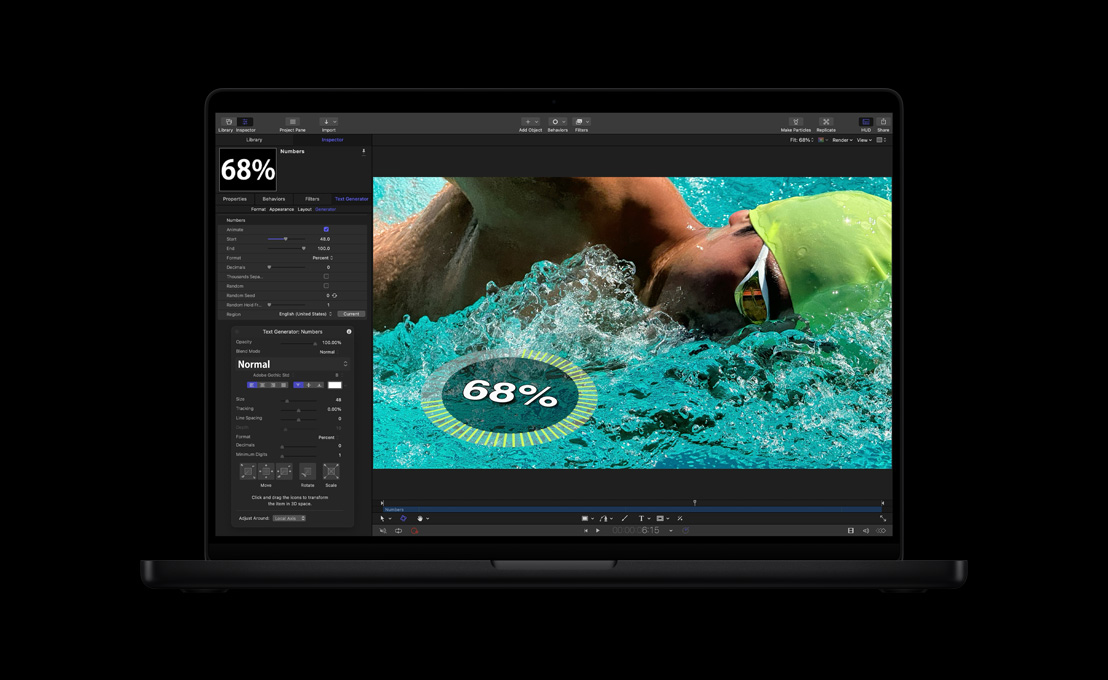Click the Current region button

[x=351, y=314]
